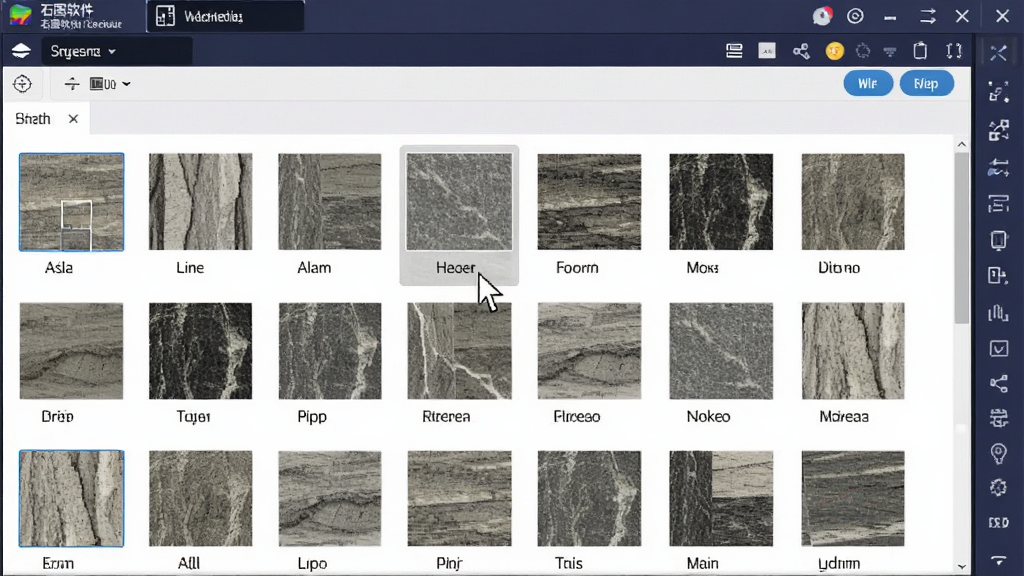
Task: Select the Alam texture thumbnail
Action: 330,202
